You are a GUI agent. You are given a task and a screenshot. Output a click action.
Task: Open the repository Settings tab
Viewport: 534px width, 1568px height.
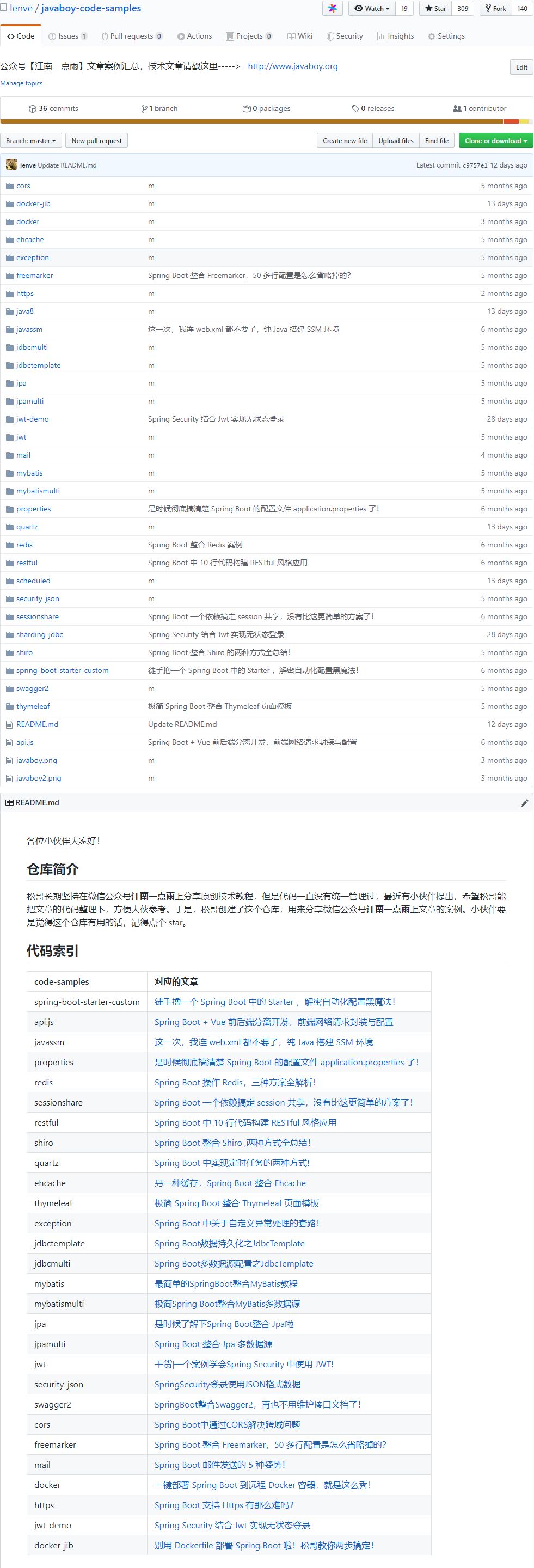446,36
